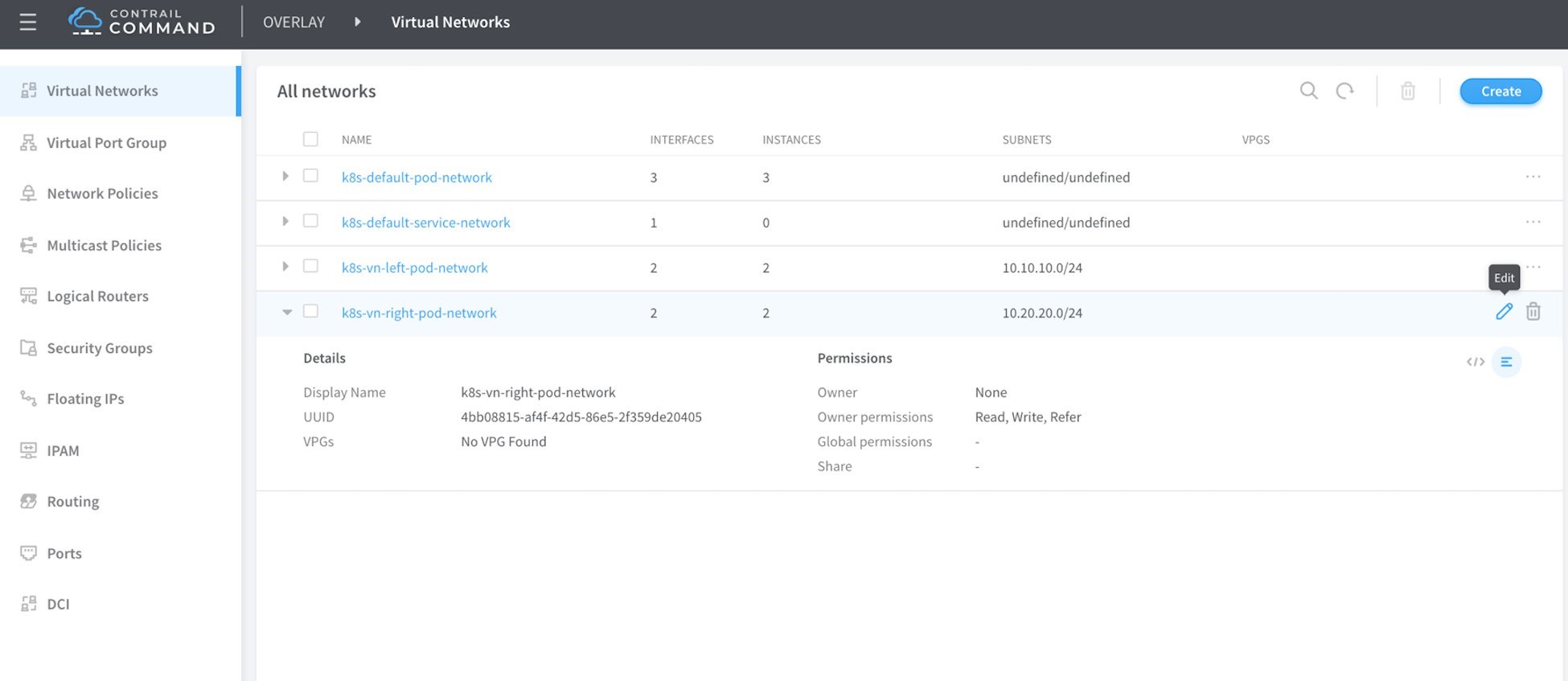The width and height of the screenshot is (1568, 681).
Task: Click the 'All networks' heading
Action: coord(326,91)
